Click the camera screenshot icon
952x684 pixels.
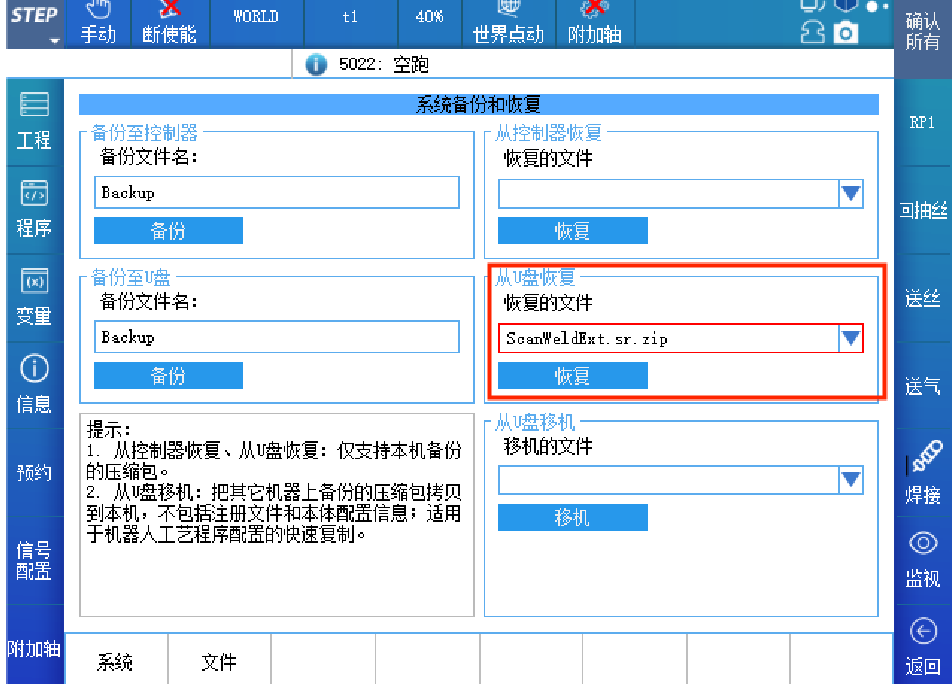coord(846,33)
